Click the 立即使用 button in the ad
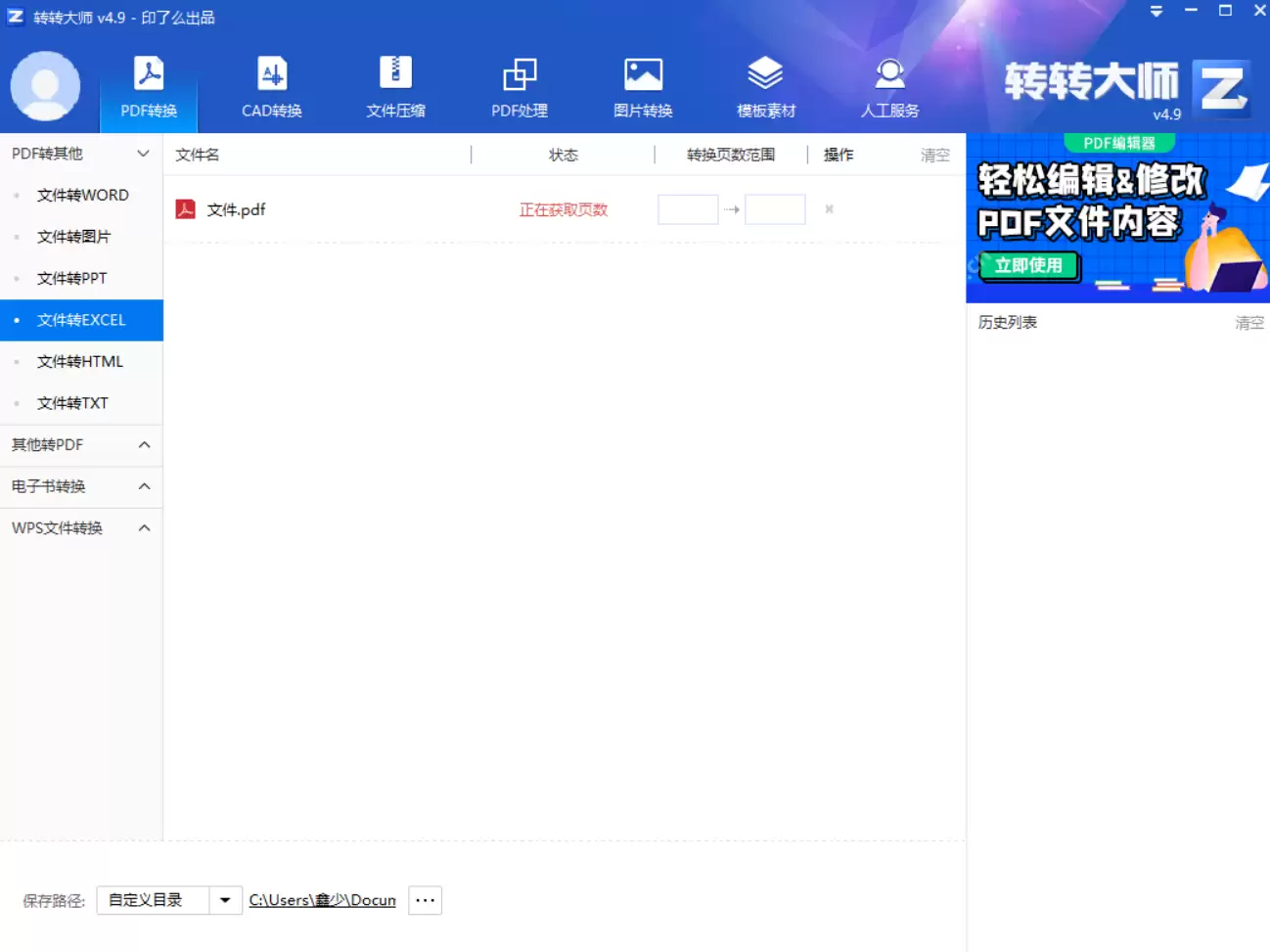The height and width of the screenshot is (952, 1270). [1028, 265]
